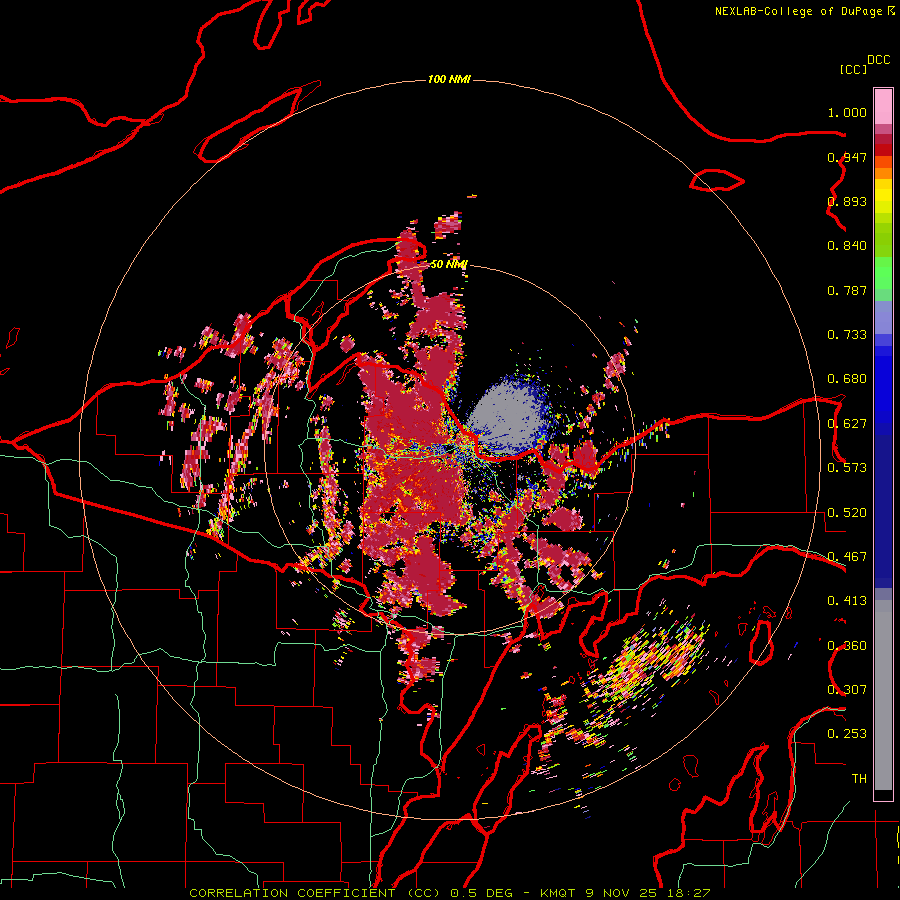The image size is (900, 900).
Task: Click the 0.893 scale value
Action: coord(847,201)
